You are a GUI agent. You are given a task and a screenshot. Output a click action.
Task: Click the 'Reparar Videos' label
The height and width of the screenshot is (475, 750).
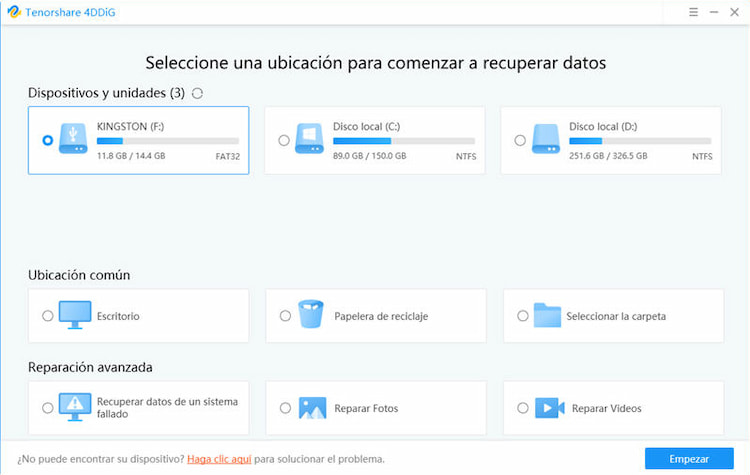pyautogui.click(x=607, y=409)
